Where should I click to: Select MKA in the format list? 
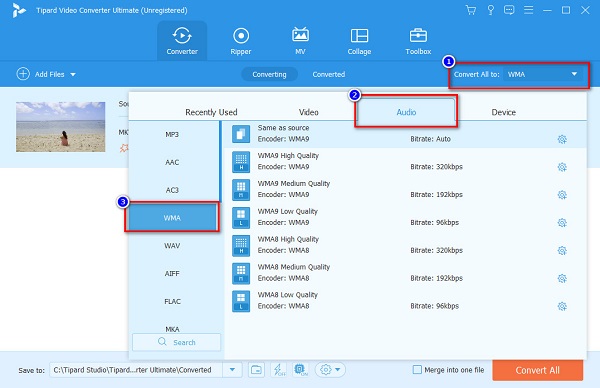tap(172, 329)
